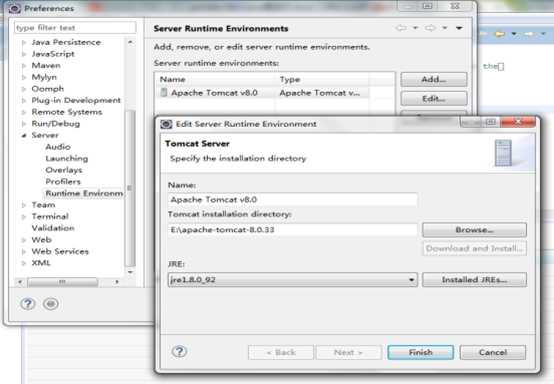Expand the Mylyn tree node
The height and width of the screenshot is (384, 554).
(x=24, y=77)
